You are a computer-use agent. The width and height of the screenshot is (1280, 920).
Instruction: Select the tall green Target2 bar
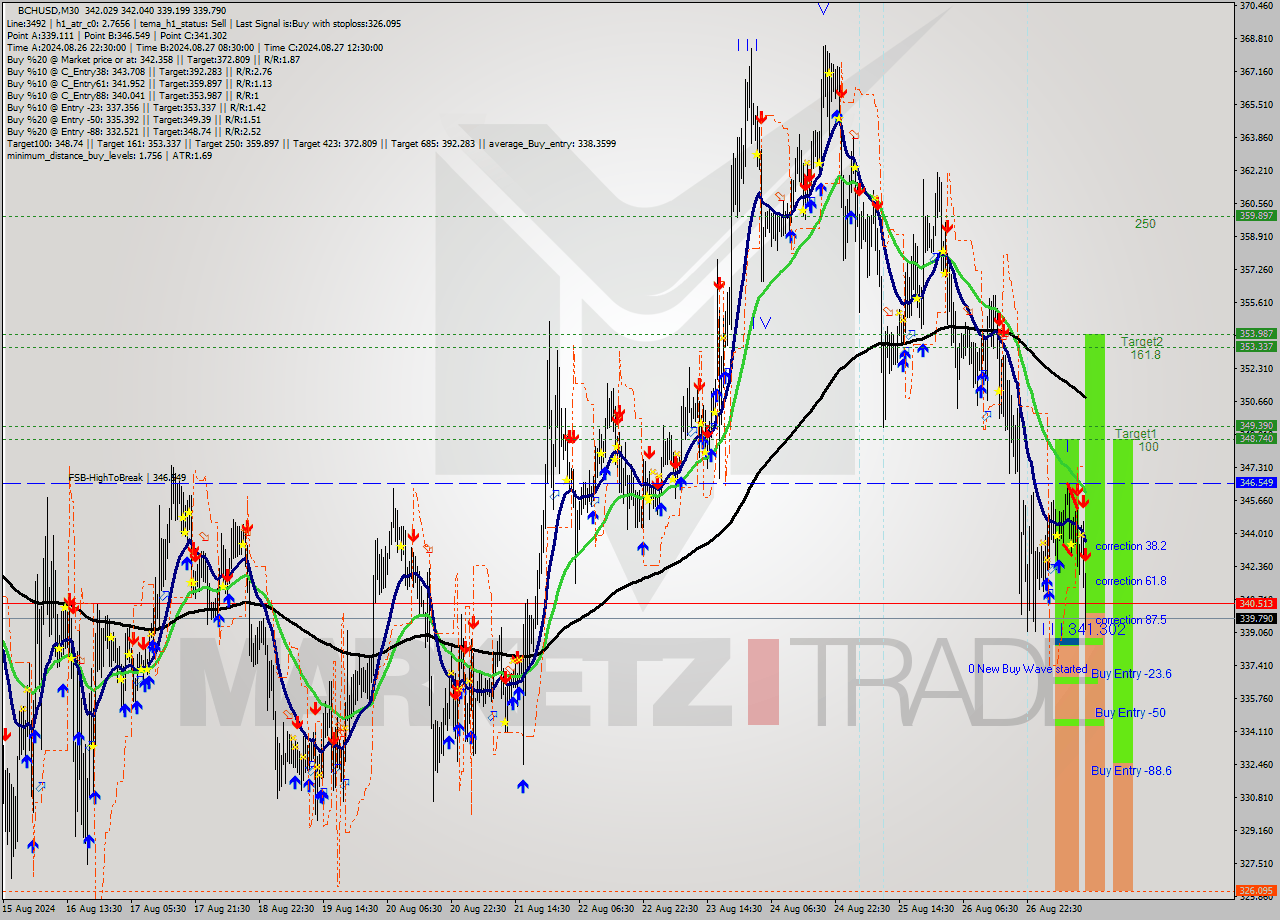click(x=1095, y=474)
